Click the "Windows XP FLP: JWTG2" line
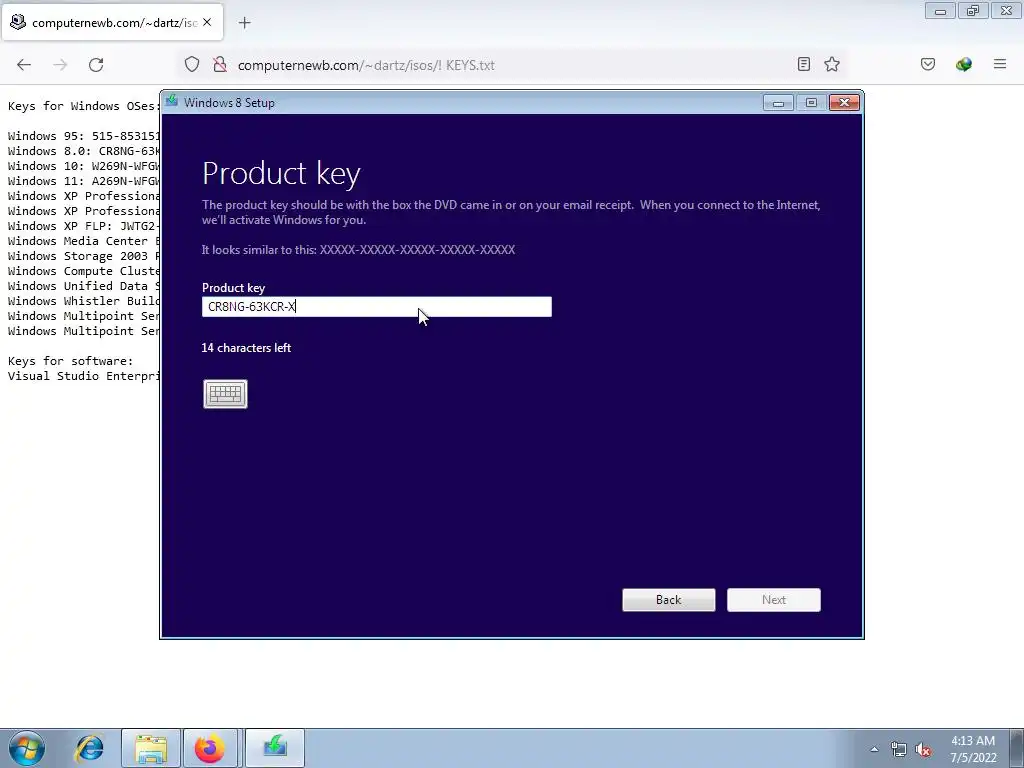This screenshot has width=1024, height=768. coord(84,226)
